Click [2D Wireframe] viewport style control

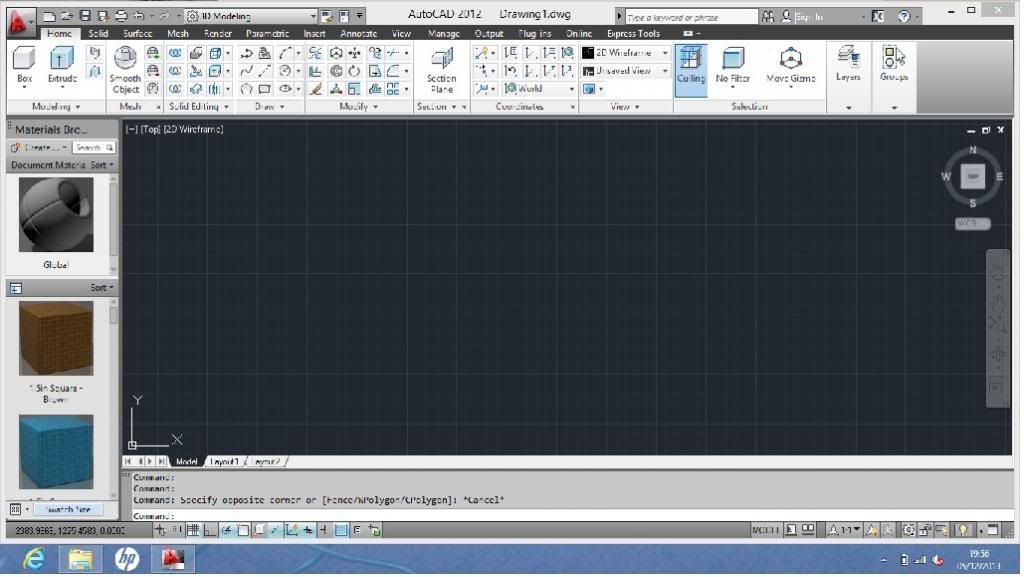(193, 129)
